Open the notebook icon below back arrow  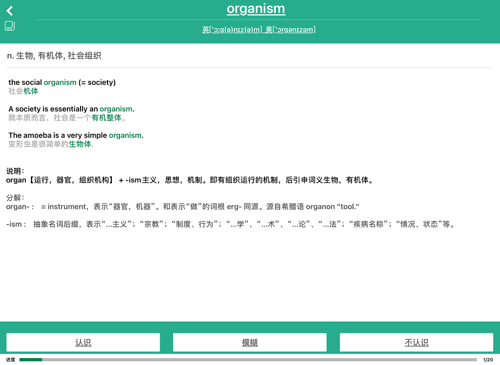(x=10, y=26)
